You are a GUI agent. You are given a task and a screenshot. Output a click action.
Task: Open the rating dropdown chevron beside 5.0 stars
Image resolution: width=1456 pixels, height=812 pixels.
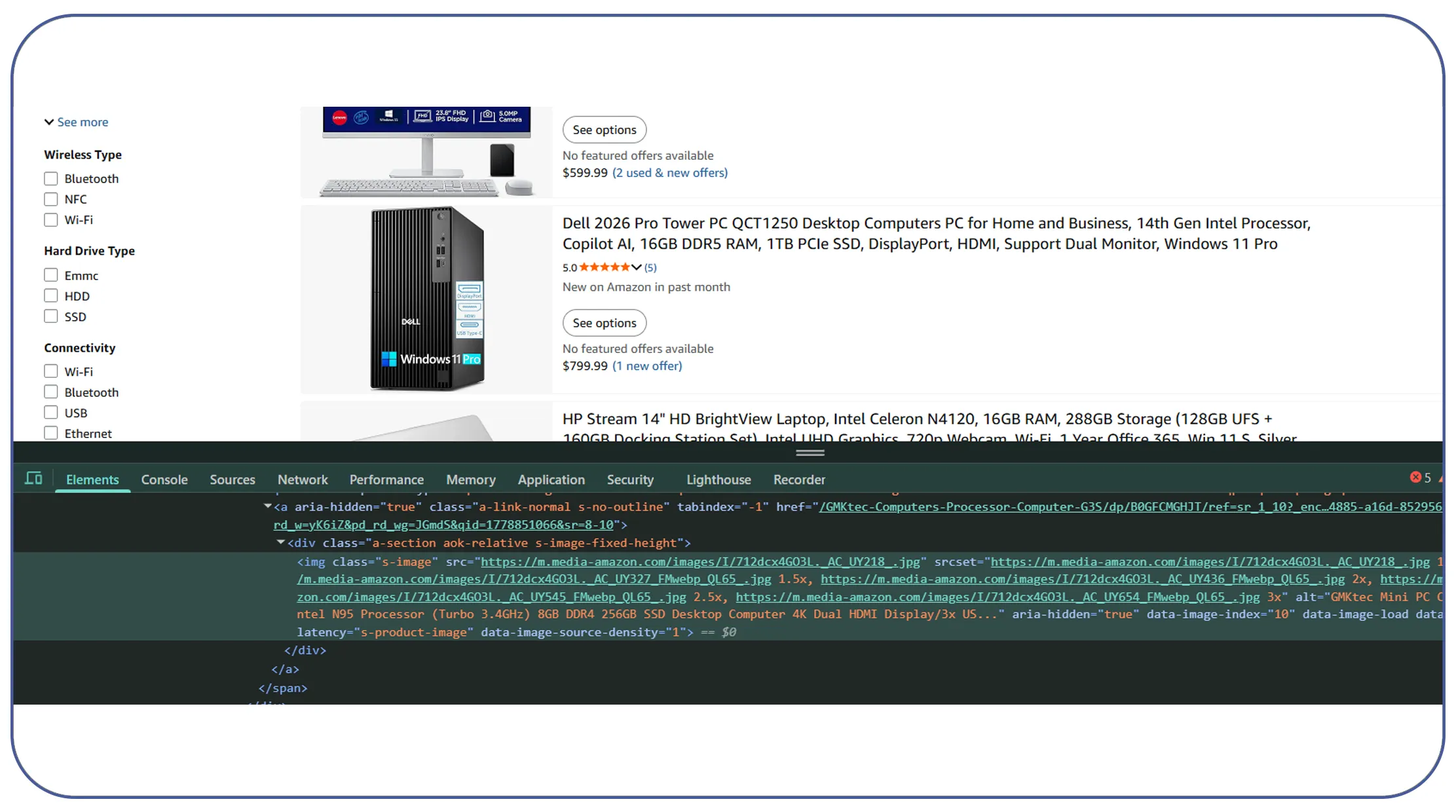pos(636,267)
